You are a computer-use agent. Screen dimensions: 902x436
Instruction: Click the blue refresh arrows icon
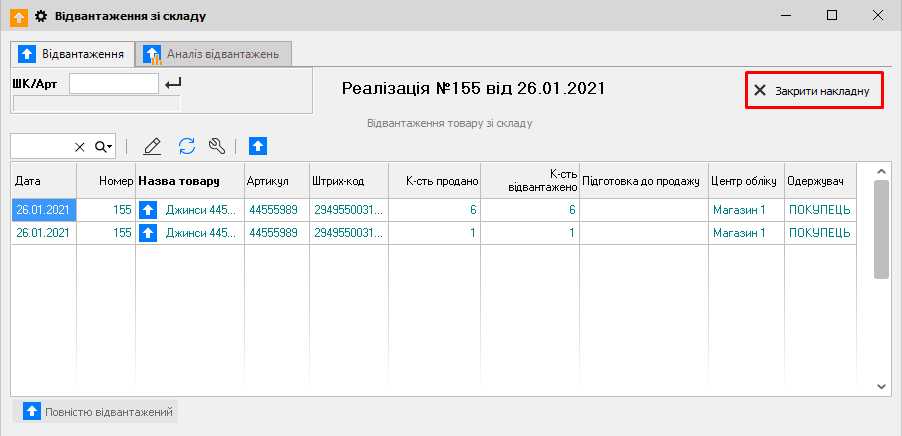[x=186, y=146]
